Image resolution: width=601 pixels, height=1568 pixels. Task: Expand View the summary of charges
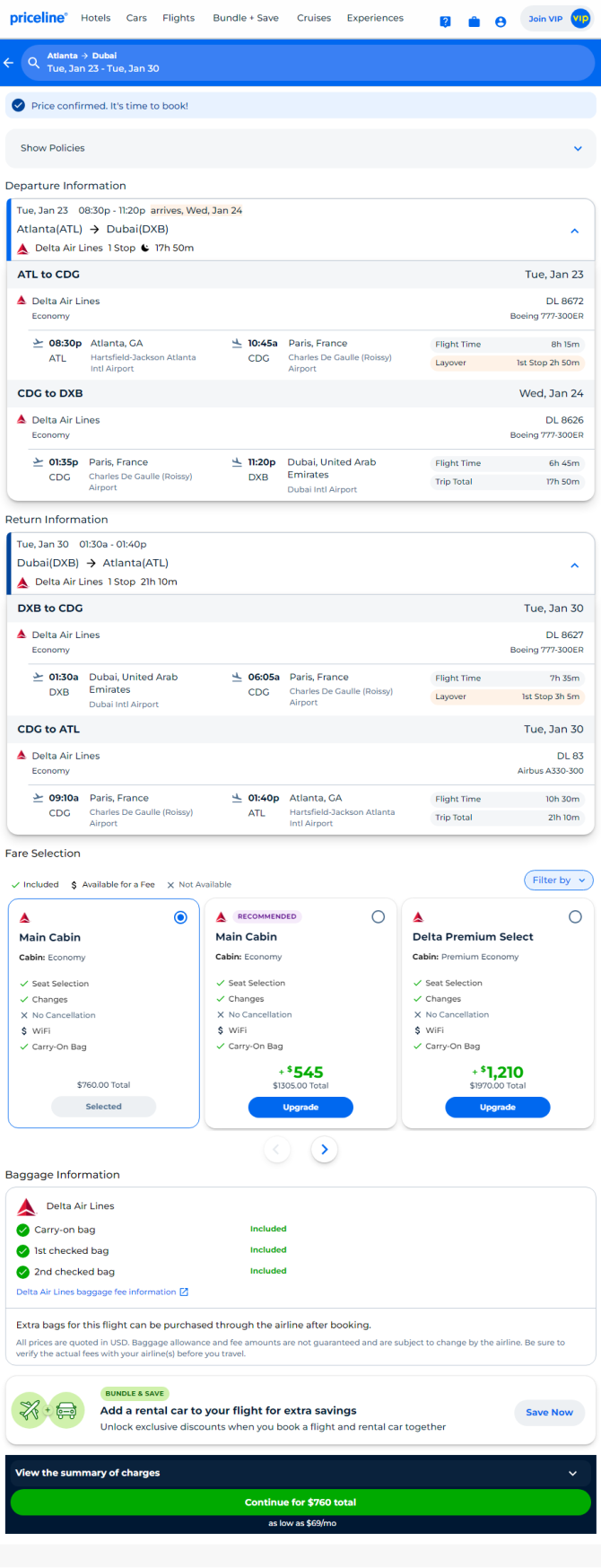[x=300, y=1473]
